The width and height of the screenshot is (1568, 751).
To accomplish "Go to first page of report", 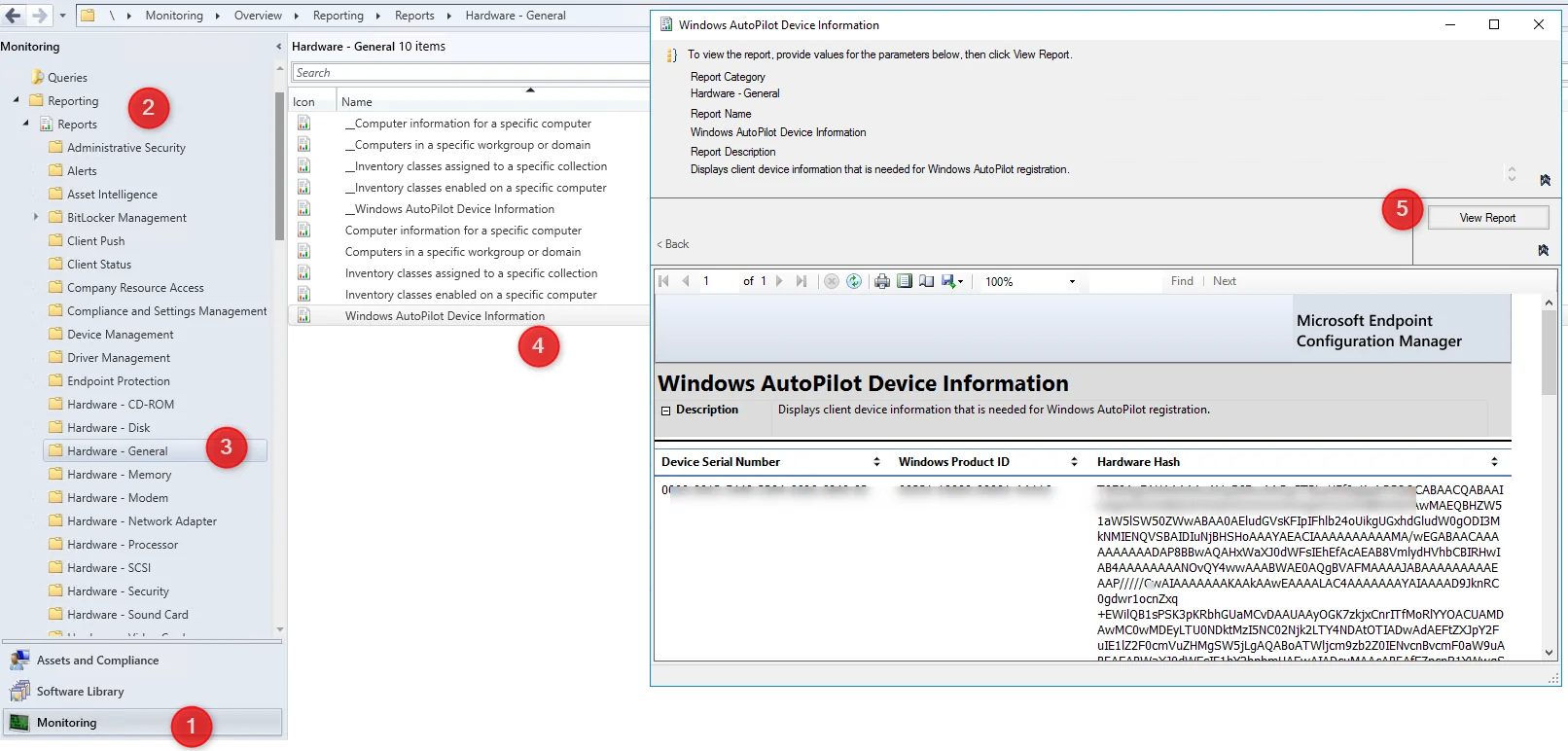I will coord(664,281).
